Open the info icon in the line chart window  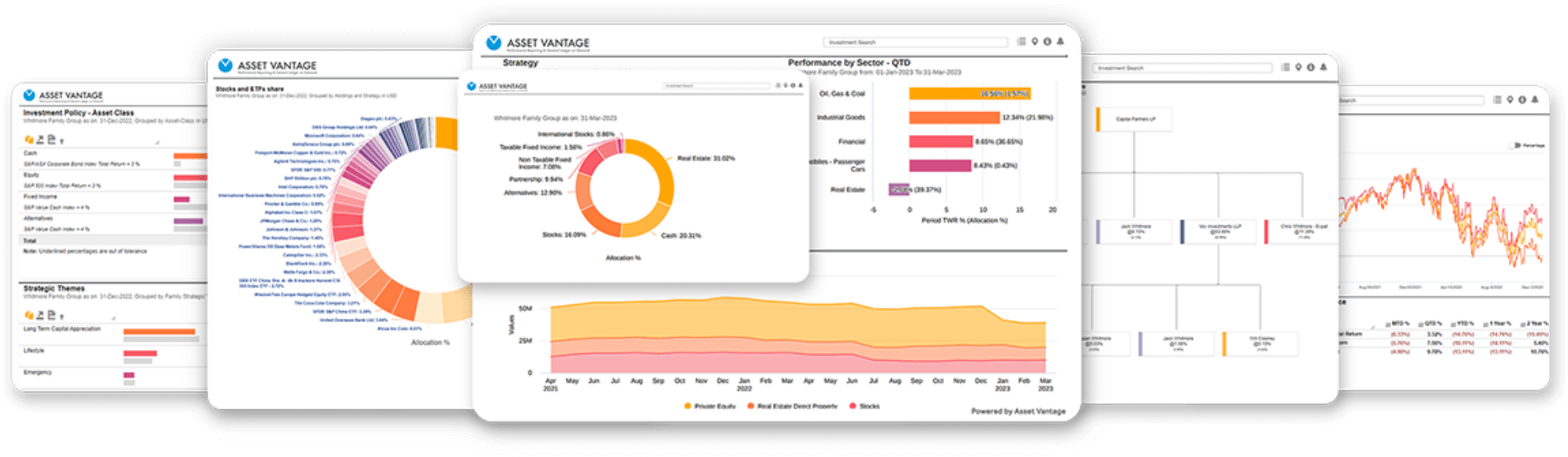point(1522,100)
